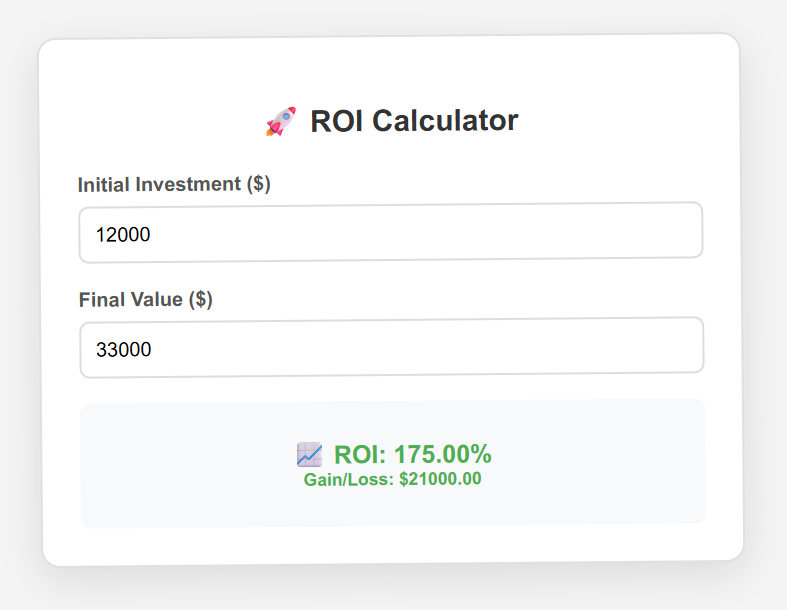Click the page background outside the card
Screen dimensions: 787x610
765,300
